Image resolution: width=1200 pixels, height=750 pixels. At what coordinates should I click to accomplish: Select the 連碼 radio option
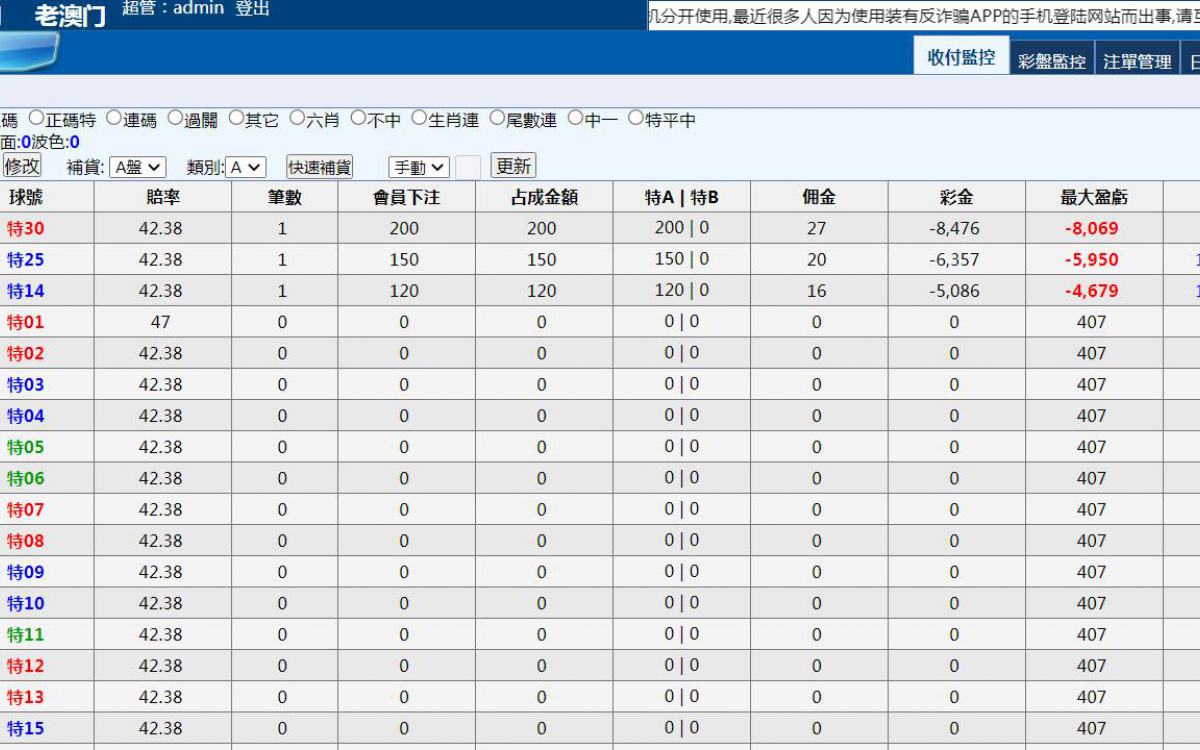(x=114, y=118)
